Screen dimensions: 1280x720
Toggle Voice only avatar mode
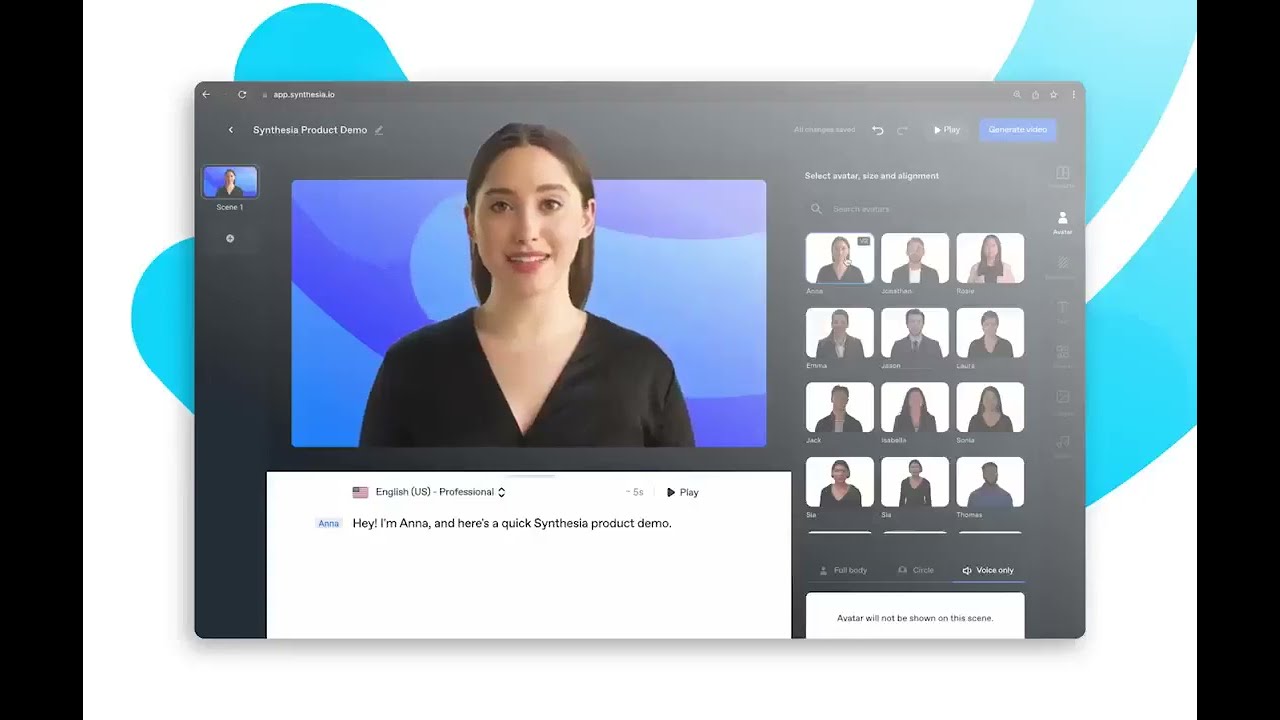pos(988,569)
